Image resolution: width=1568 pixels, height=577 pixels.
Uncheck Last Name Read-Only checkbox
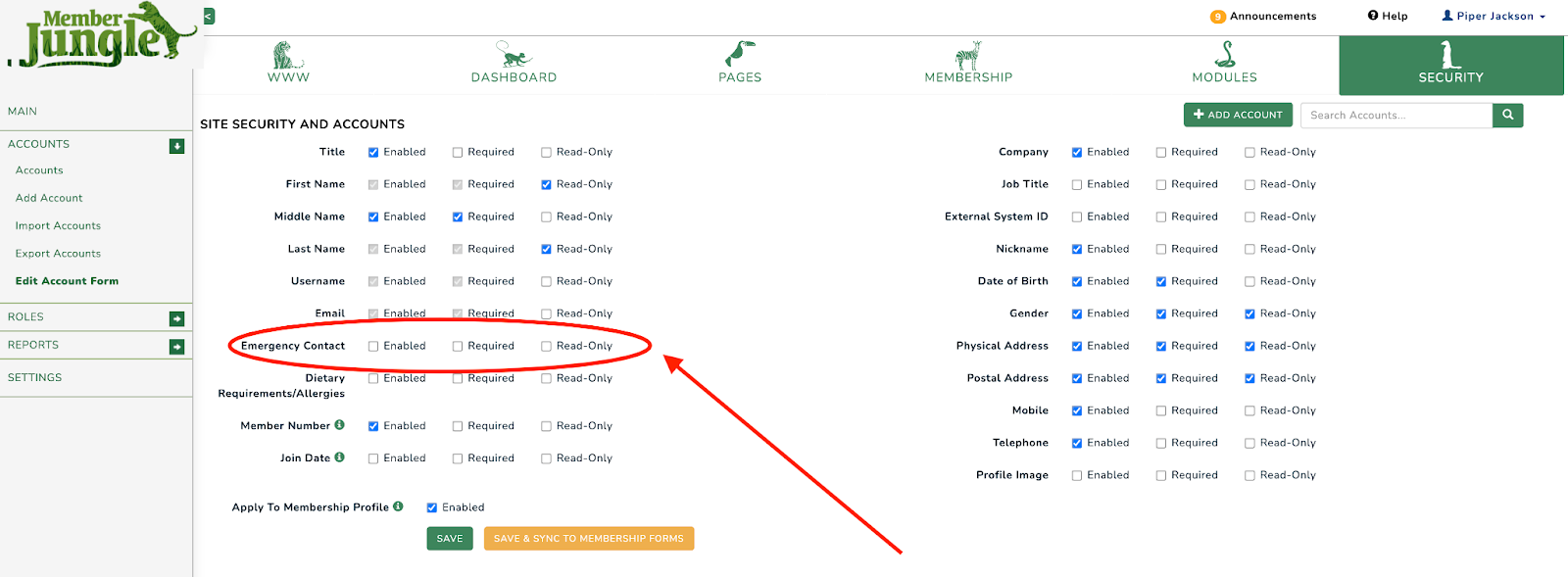pyautogui.click(x=546, y=249)
